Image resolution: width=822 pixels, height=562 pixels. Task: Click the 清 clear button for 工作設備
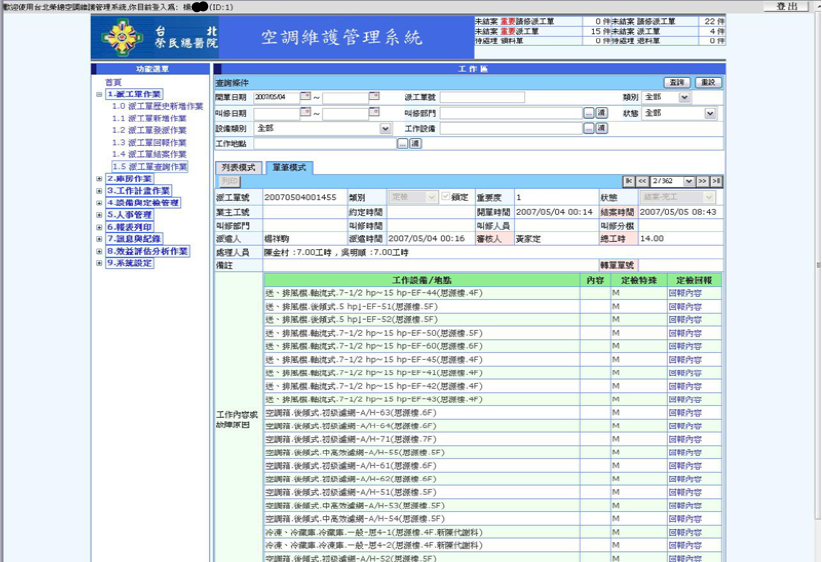point(601,128)
